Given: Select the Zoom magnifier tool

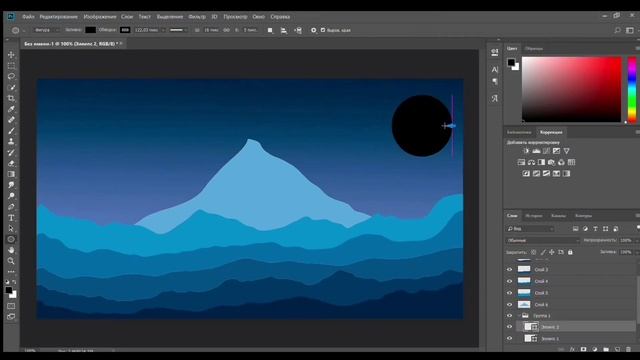Looking at the screenshot, I should pyautogui.click(x=11, y=261).
